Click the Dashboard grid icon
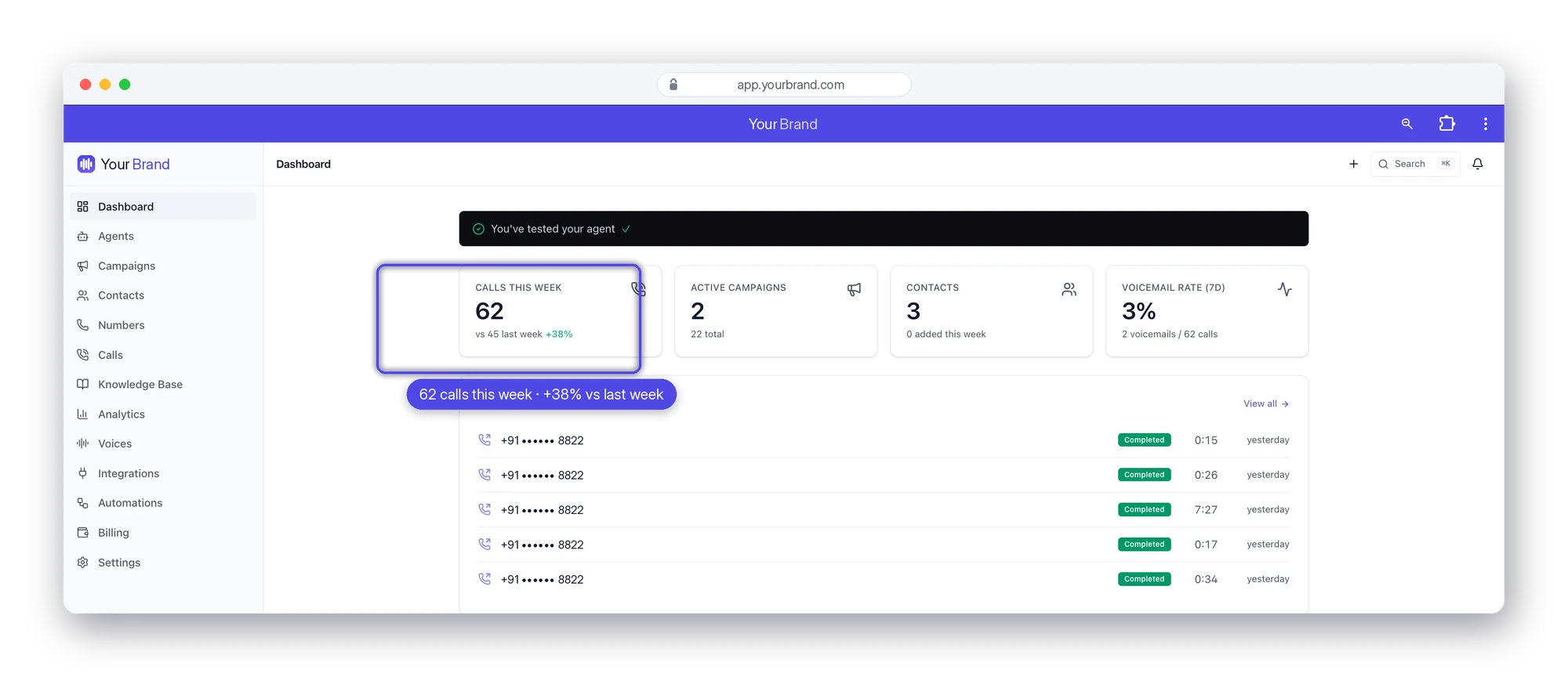This screenshot has height=677, width=1568. [x=82, y=206]
